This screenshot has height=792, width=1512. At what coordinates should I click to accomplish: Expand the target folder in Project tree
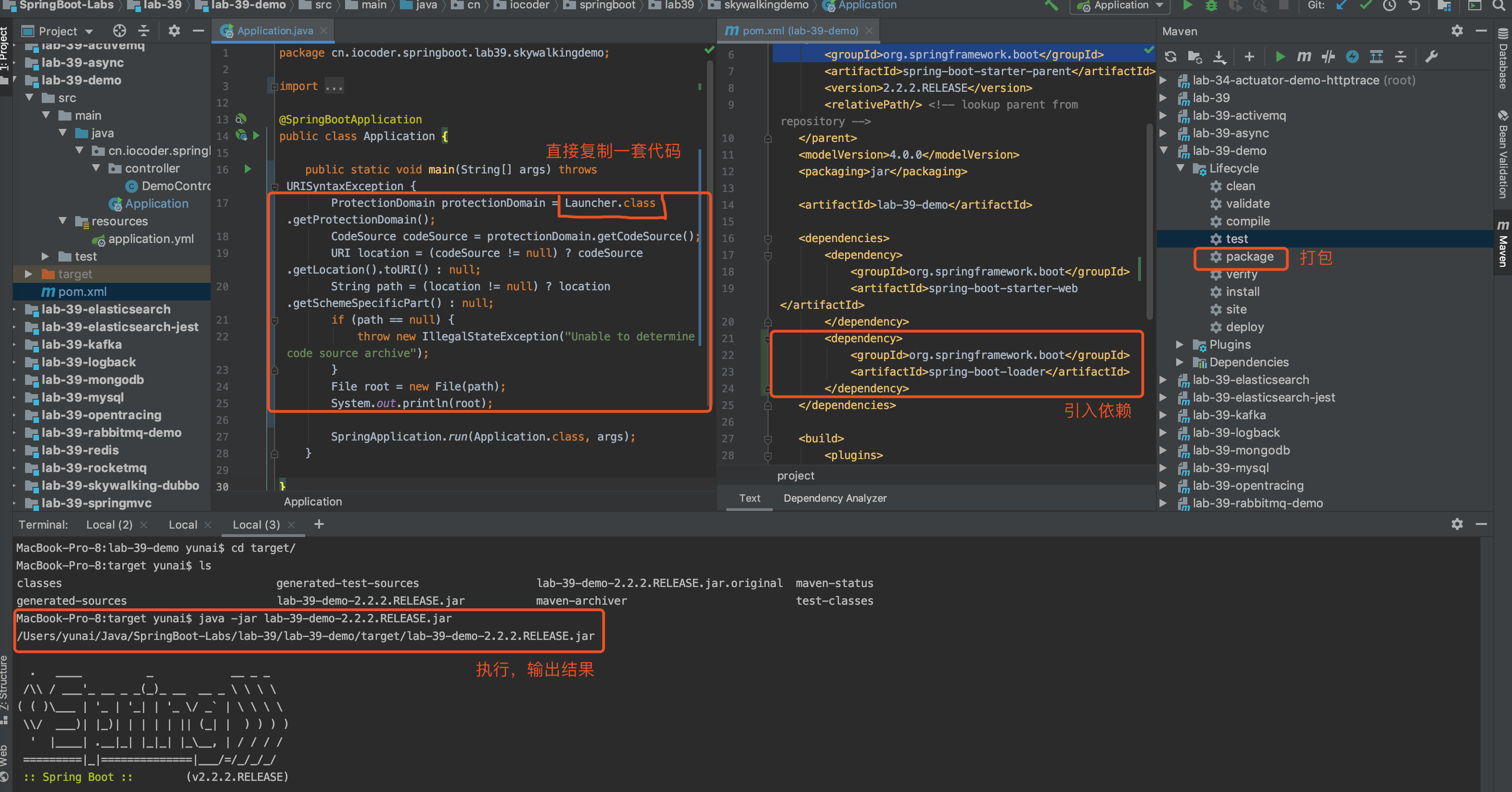pos(28,274)
